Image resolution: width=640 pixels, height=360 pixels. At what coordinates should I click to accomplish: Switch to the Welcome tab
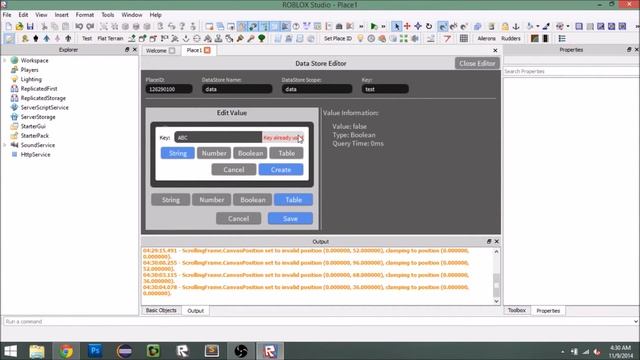pyautogui.click(x=160, y=51)
